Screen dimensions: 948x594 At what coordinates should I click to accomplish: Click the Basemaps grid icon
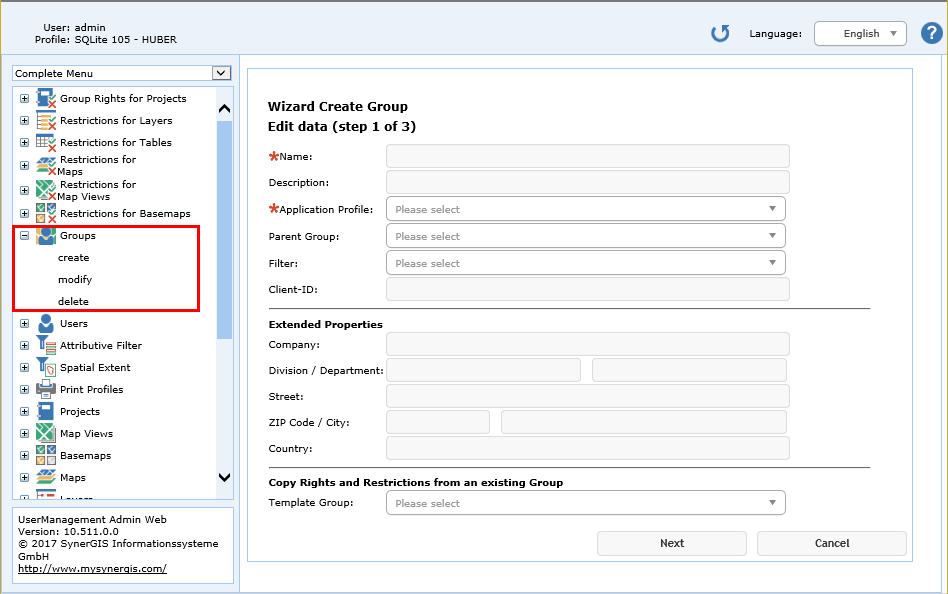(x=45, y=455)
